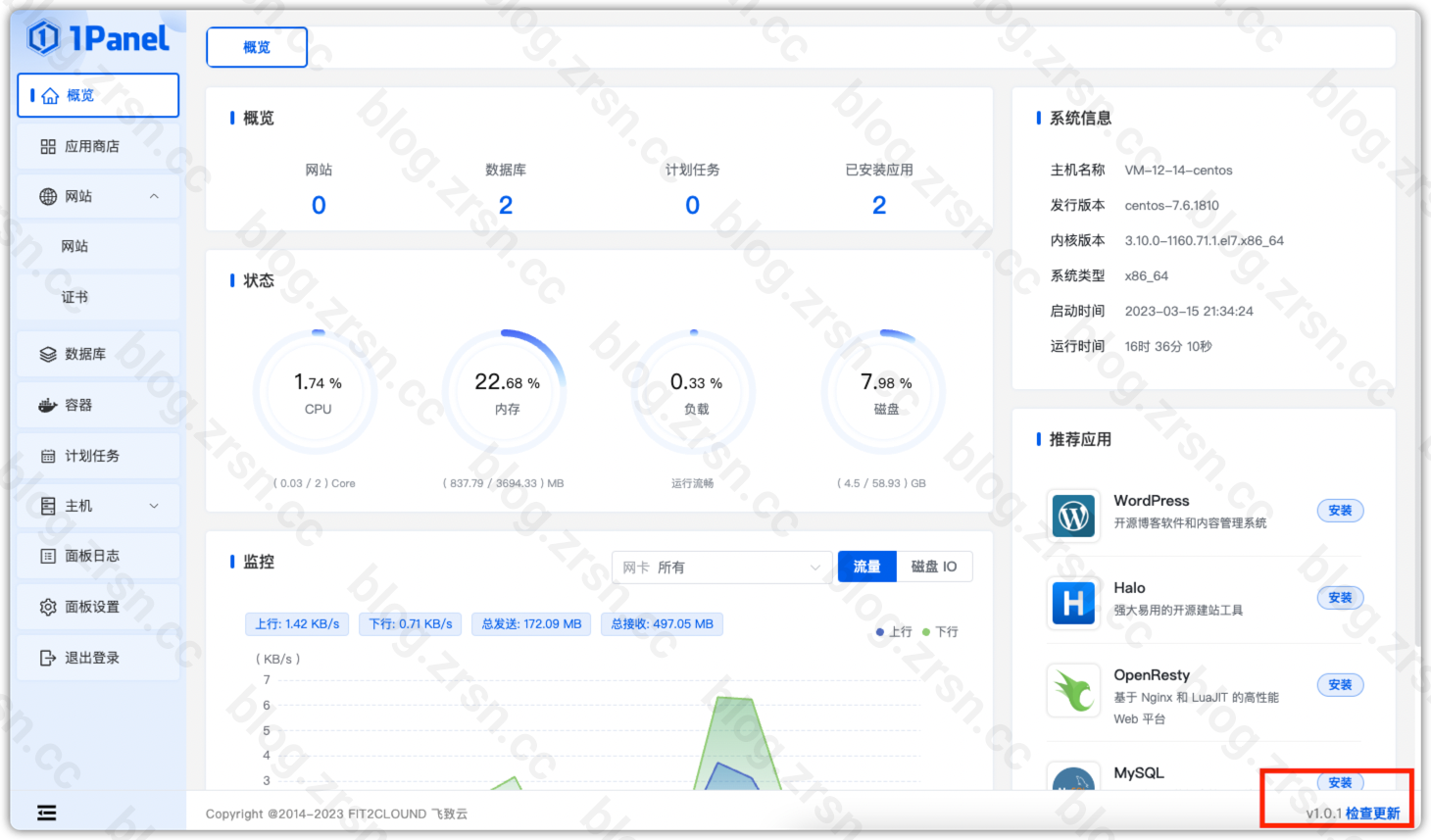The height and width of the screenshot is (840, 1431).
Task: Switch to 流量 monitoring view
Action: pyautogui.click(x=866, y=567)
